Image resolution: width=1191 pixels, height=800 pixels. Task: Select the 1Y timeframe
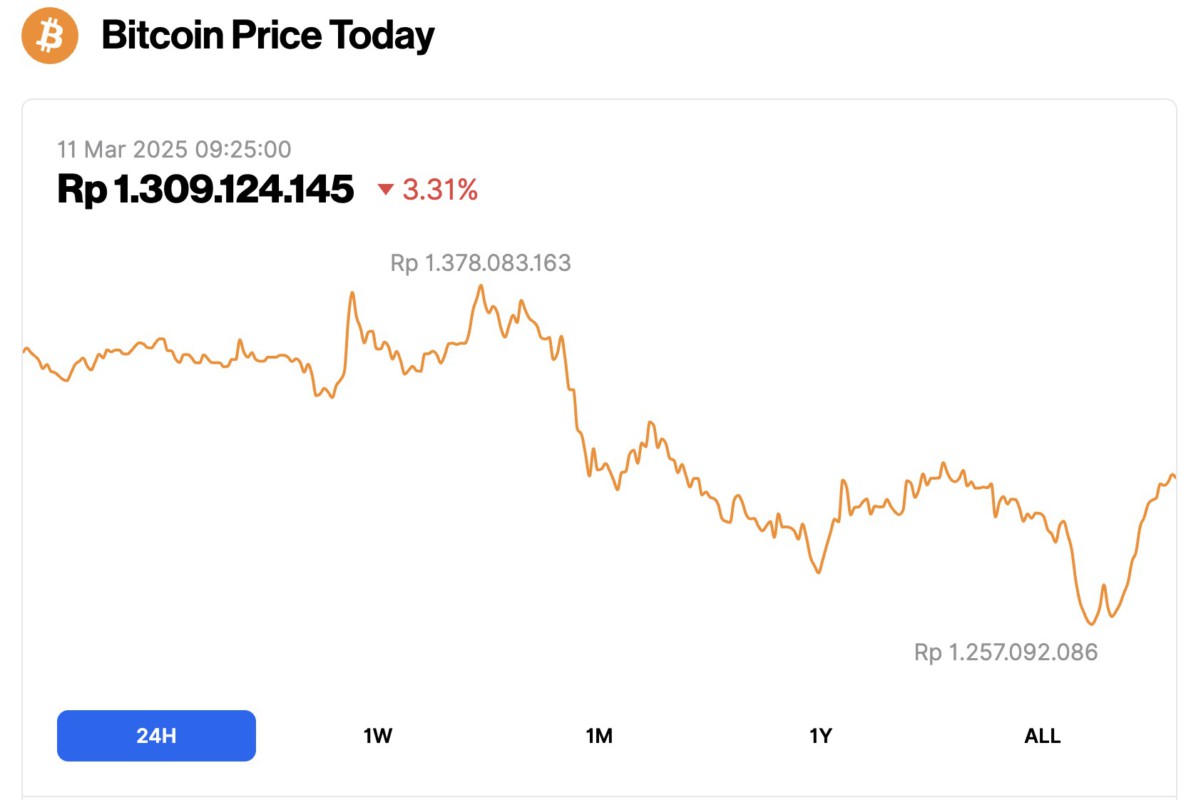(x=820, y=735)
